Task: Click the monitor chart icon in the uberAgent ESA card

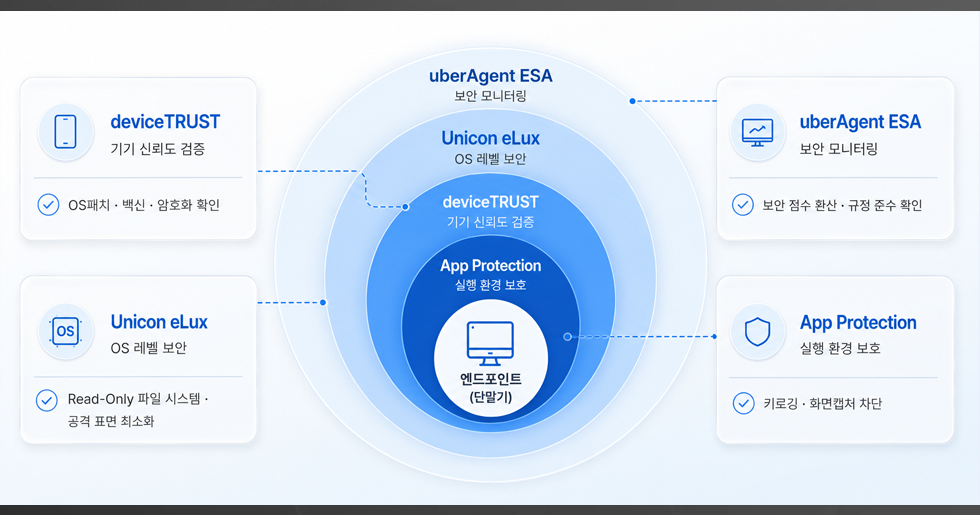Action: tap(758, 132)
